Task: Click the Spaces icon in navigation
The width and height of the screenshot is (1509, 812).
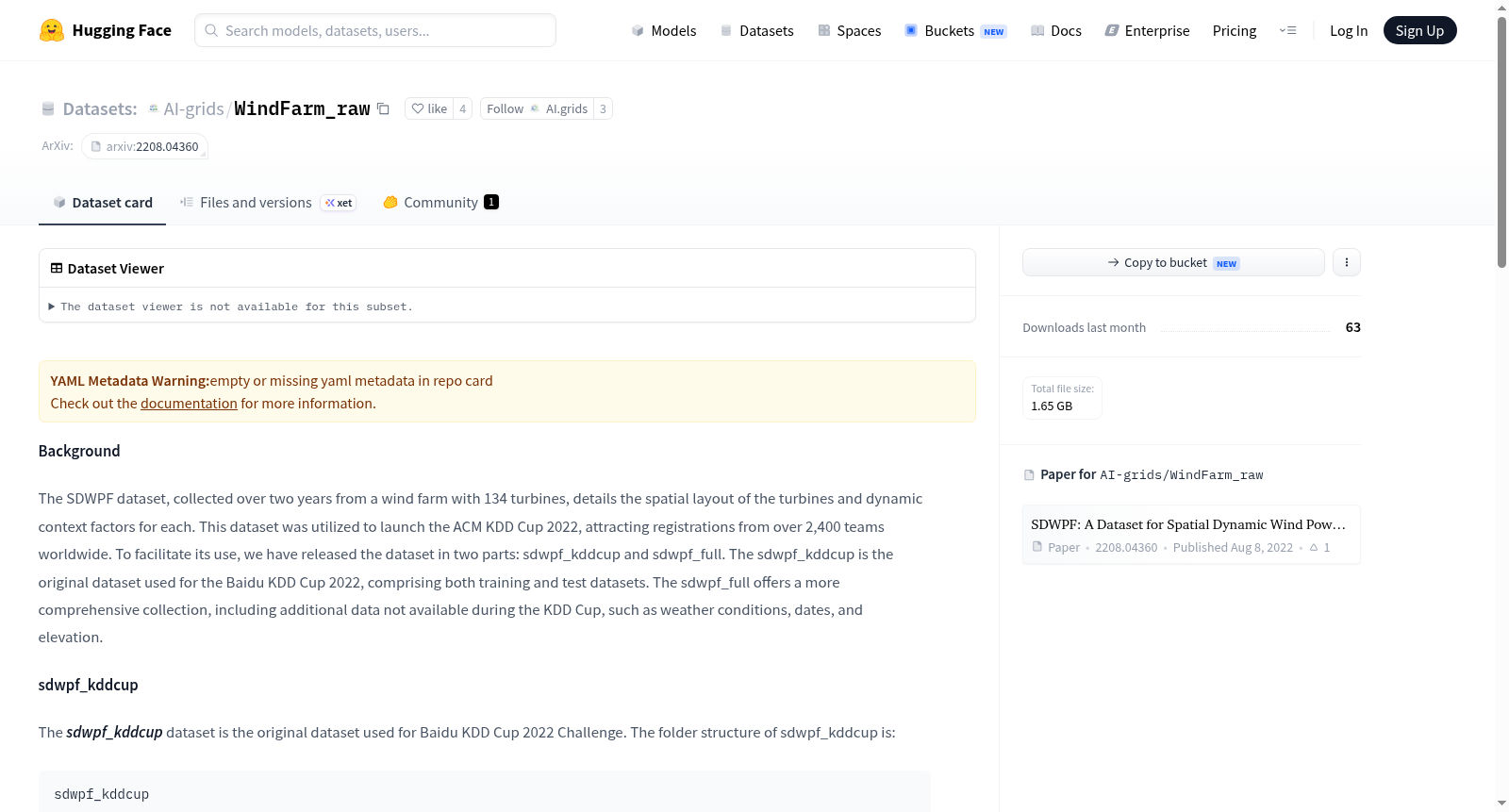Action: coord(824,30)
